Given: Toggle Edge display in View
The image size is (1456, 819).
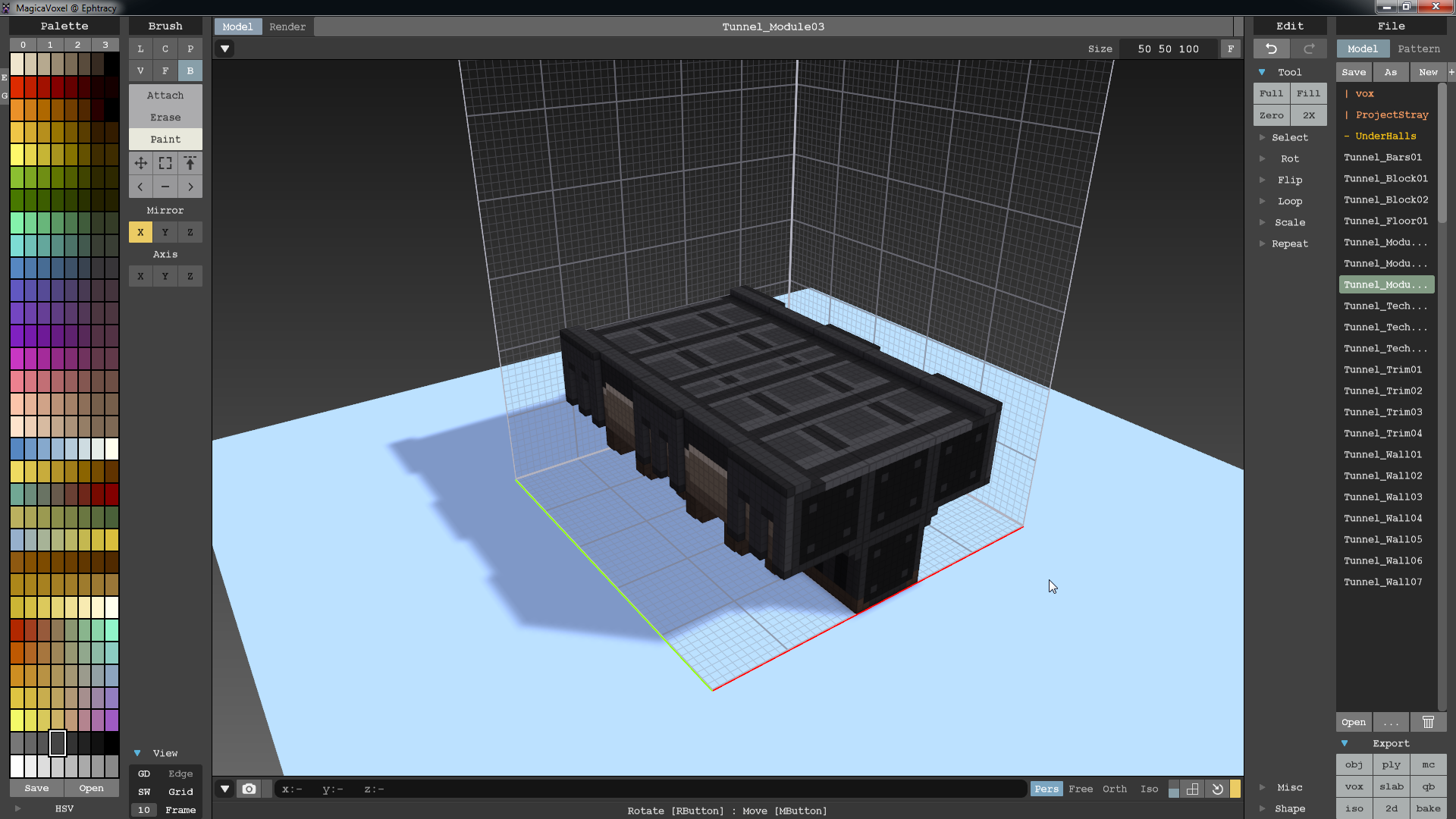Looking at the screenshot, I should click(180, 773).
